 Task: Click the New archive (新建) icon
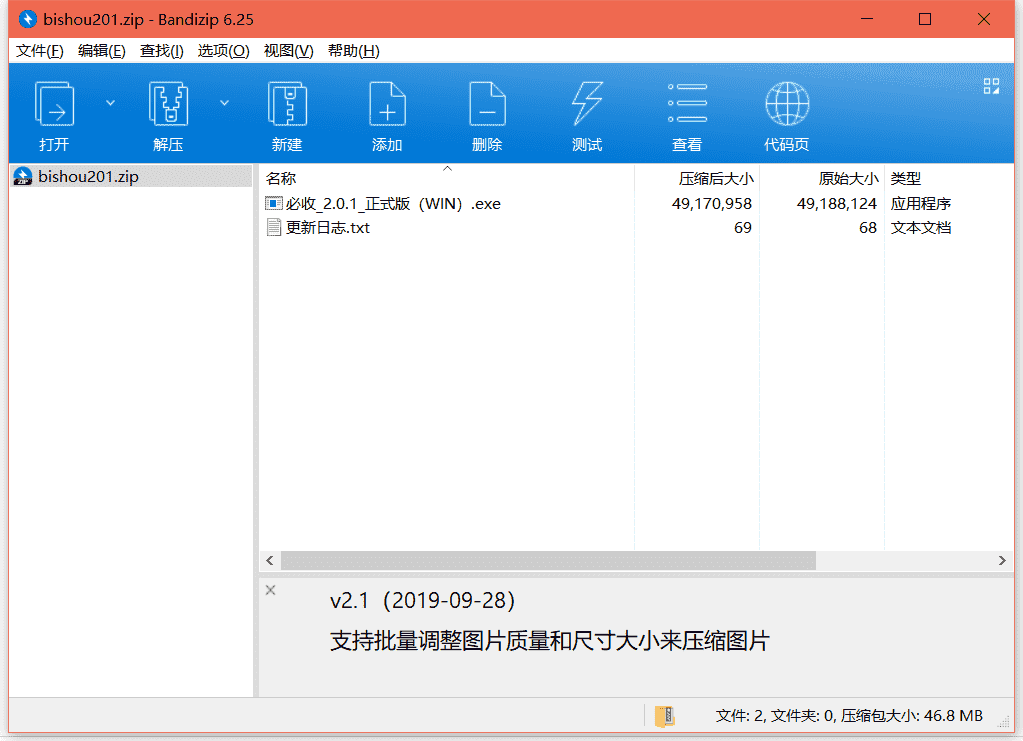click(287, 104)
